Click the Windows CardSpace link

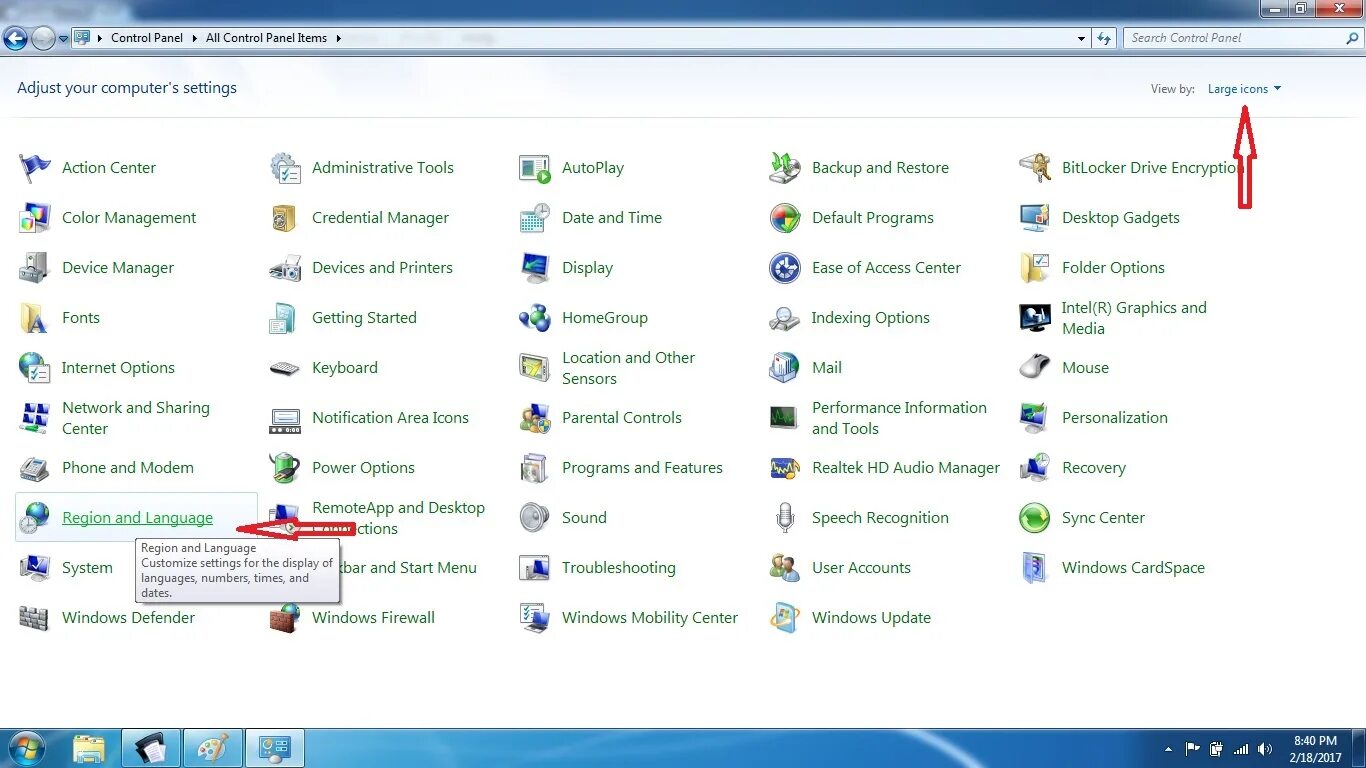click(1133, 568)
